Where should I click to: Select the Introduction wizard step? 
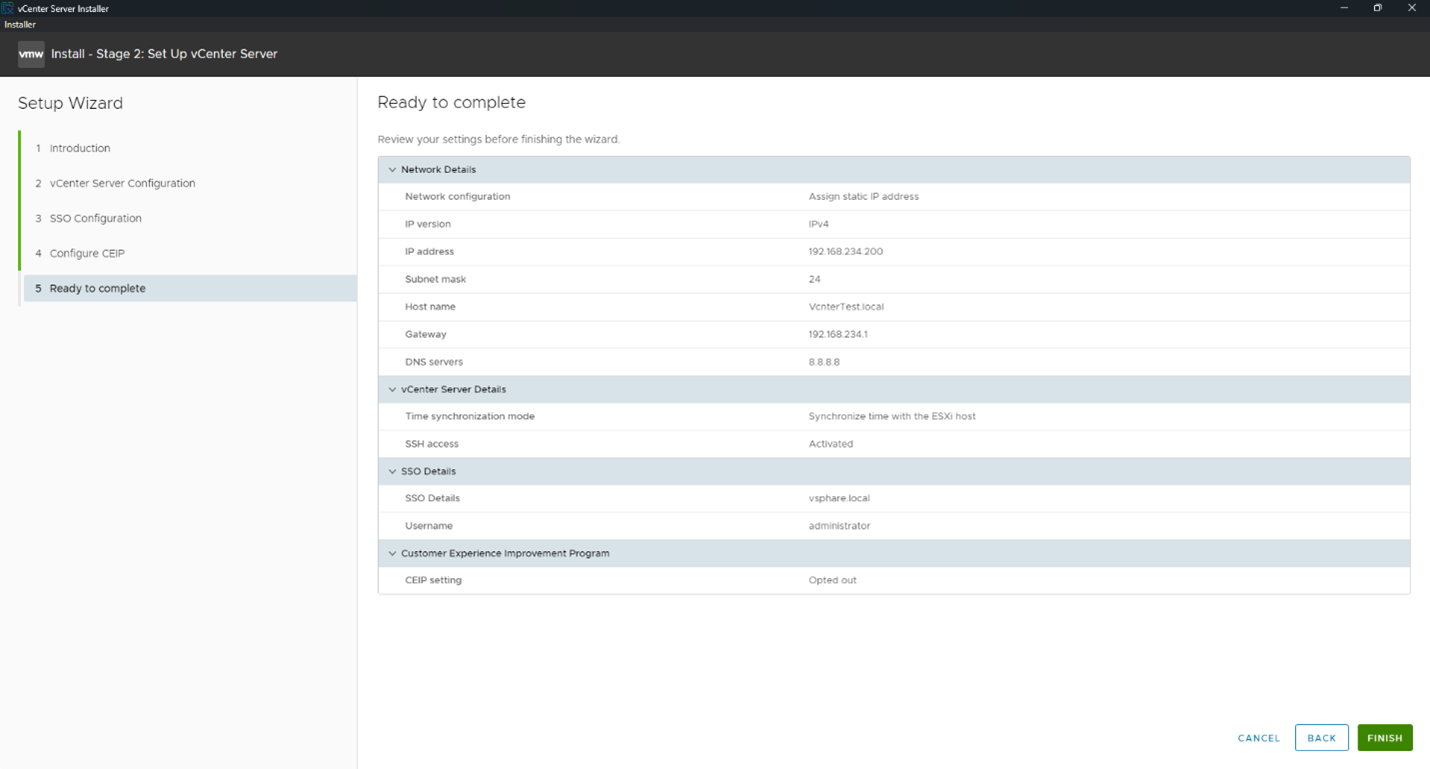79,147
